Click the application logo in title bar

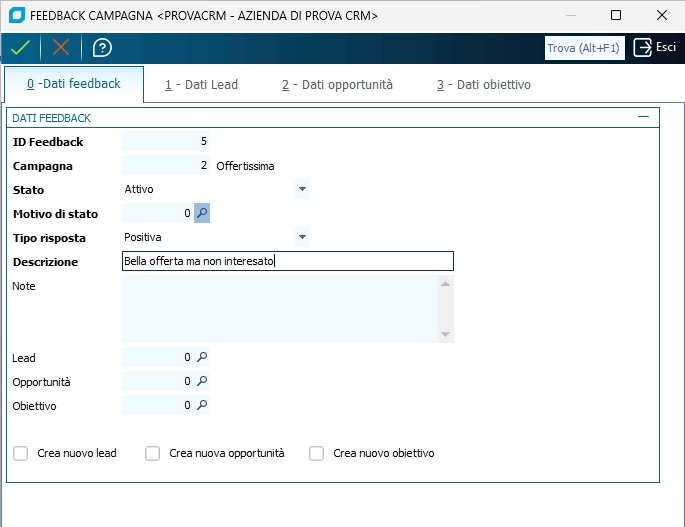[x=17, y=15]
